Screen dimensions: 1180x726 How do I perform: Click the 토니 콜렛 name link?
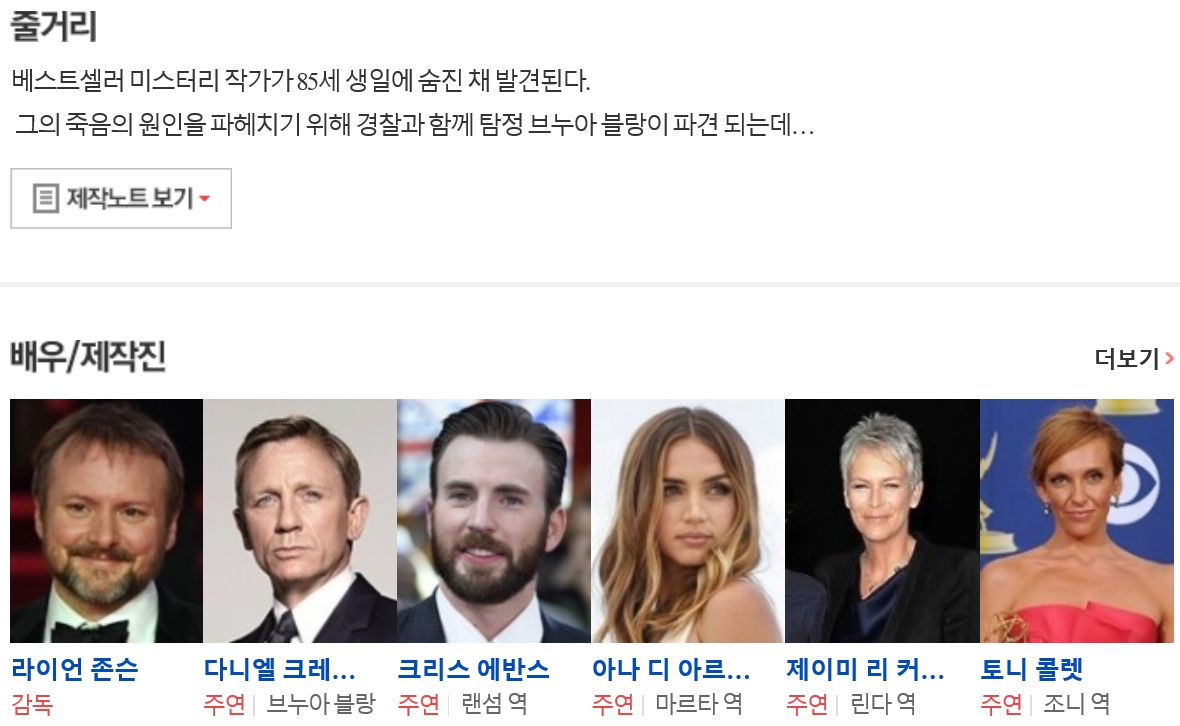pyautogui.click(x=1032, y=669)
